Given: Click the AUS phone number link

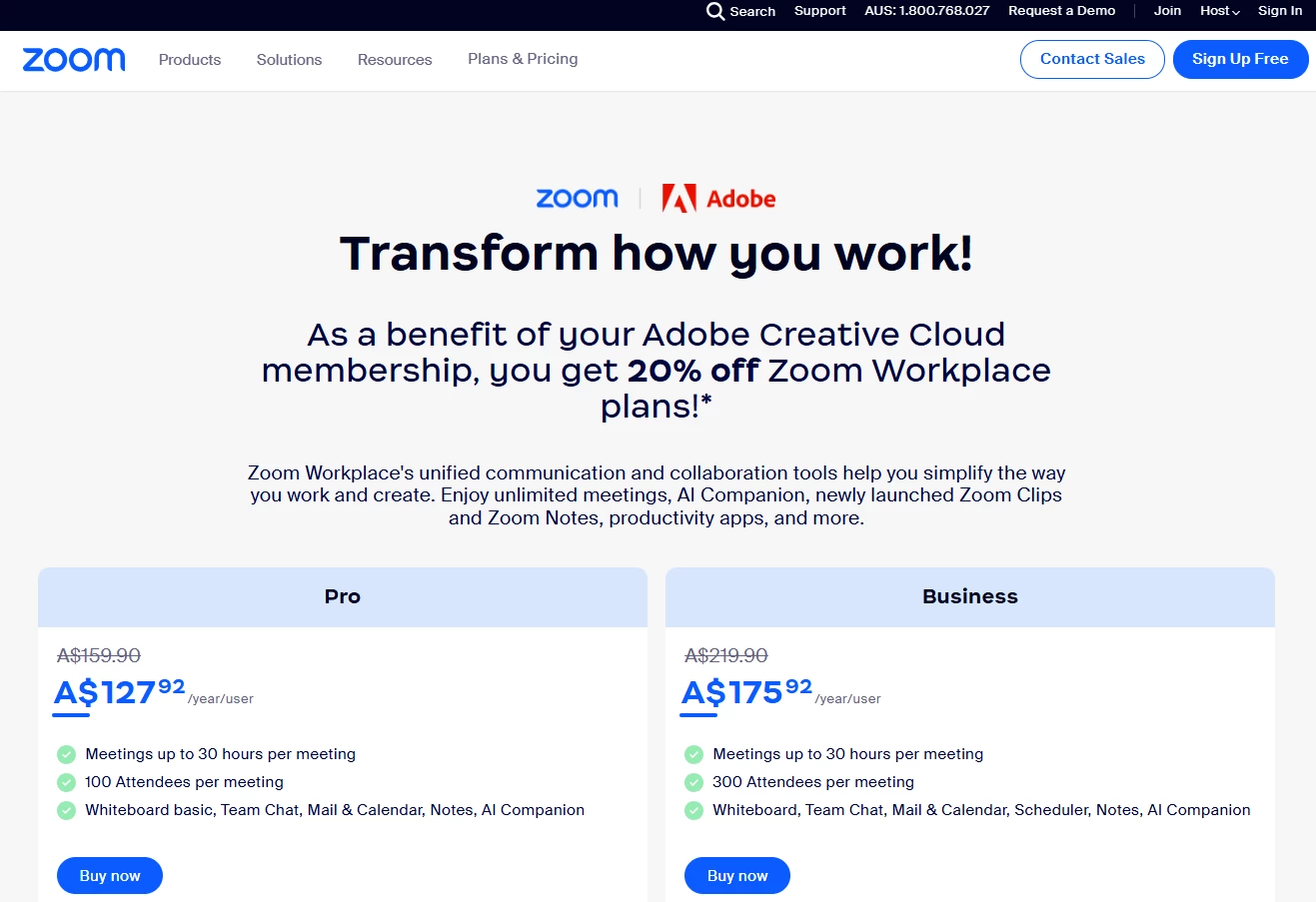Looking at the screenshot, I should (927, 11).
